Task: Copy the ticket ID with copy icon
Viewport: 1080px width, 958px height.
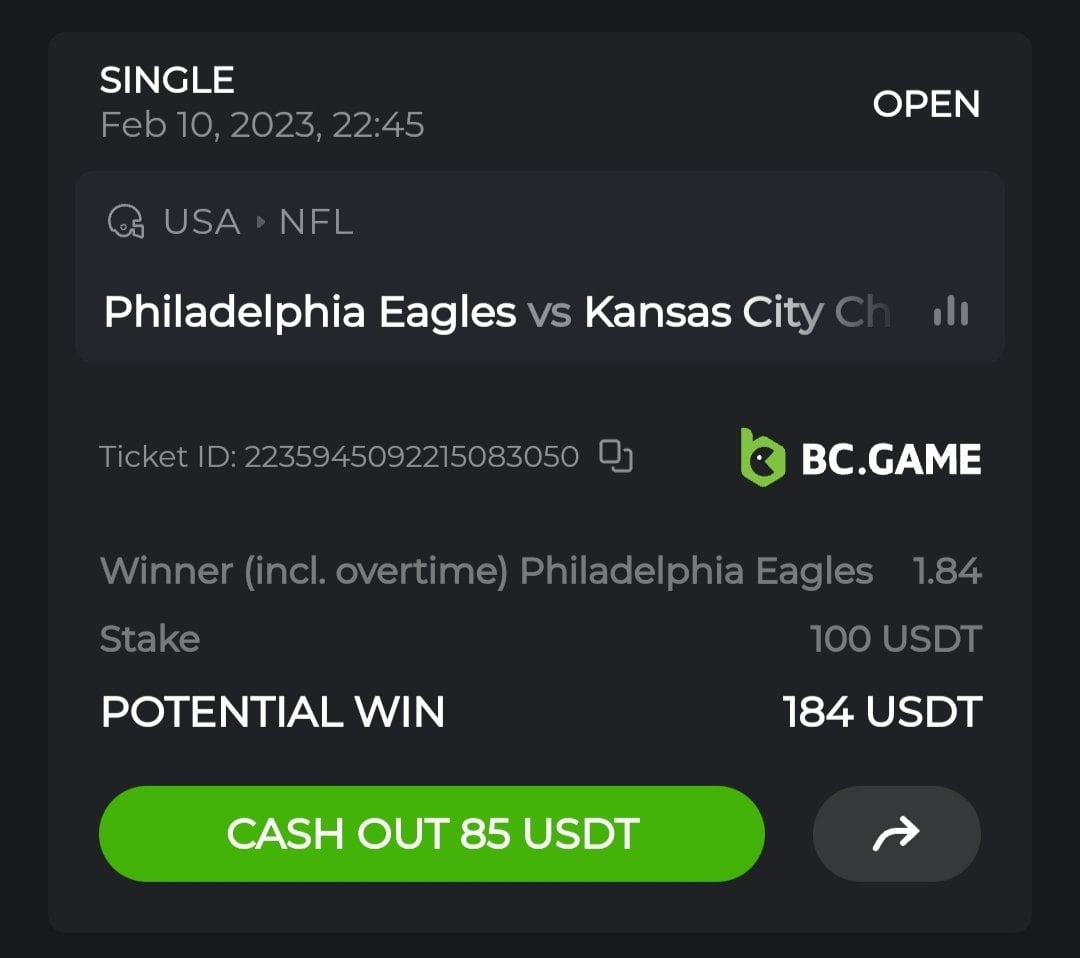Action: [616, 456]
